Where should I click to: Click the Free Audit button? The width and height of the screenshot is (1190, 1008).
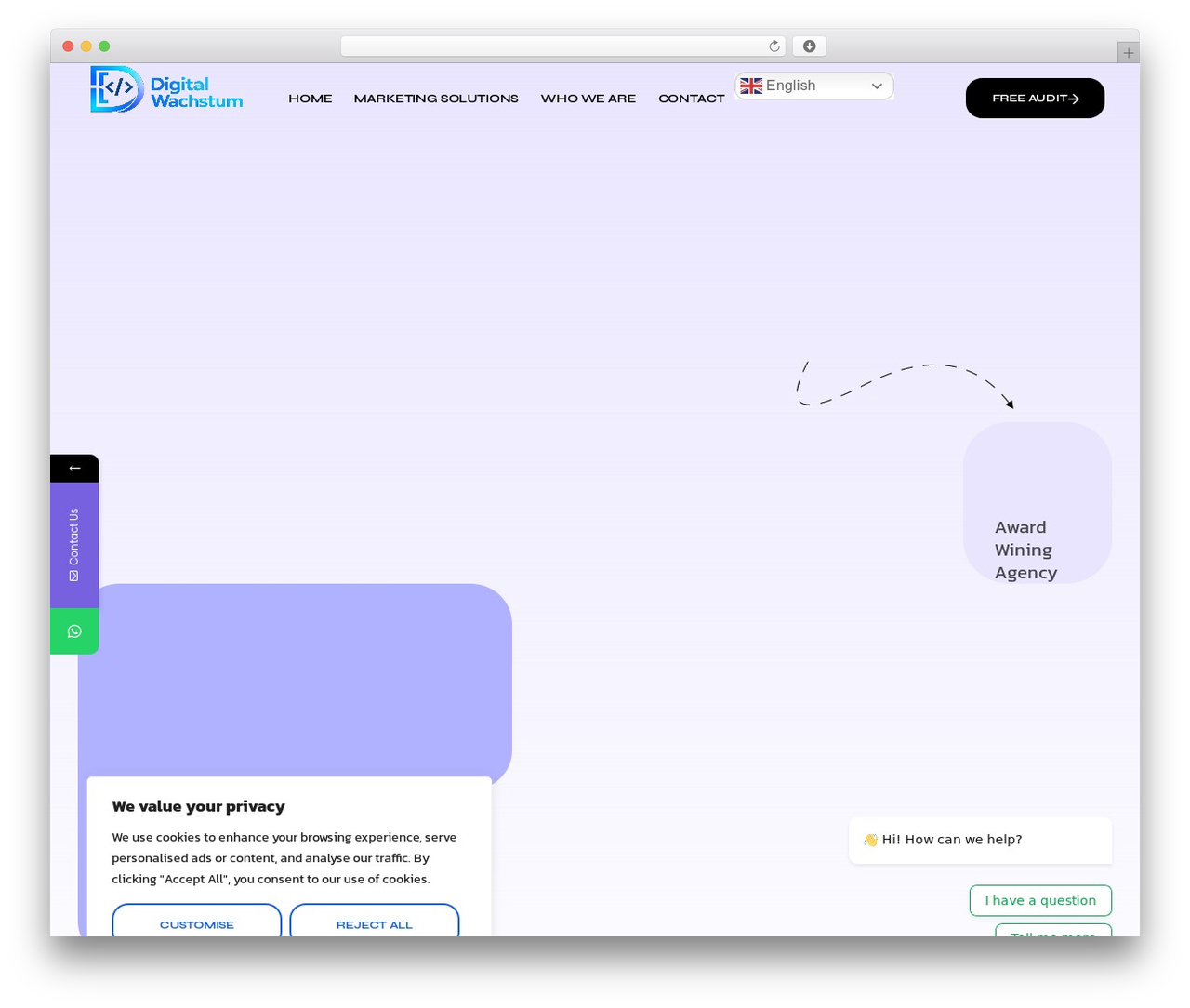1035,98
